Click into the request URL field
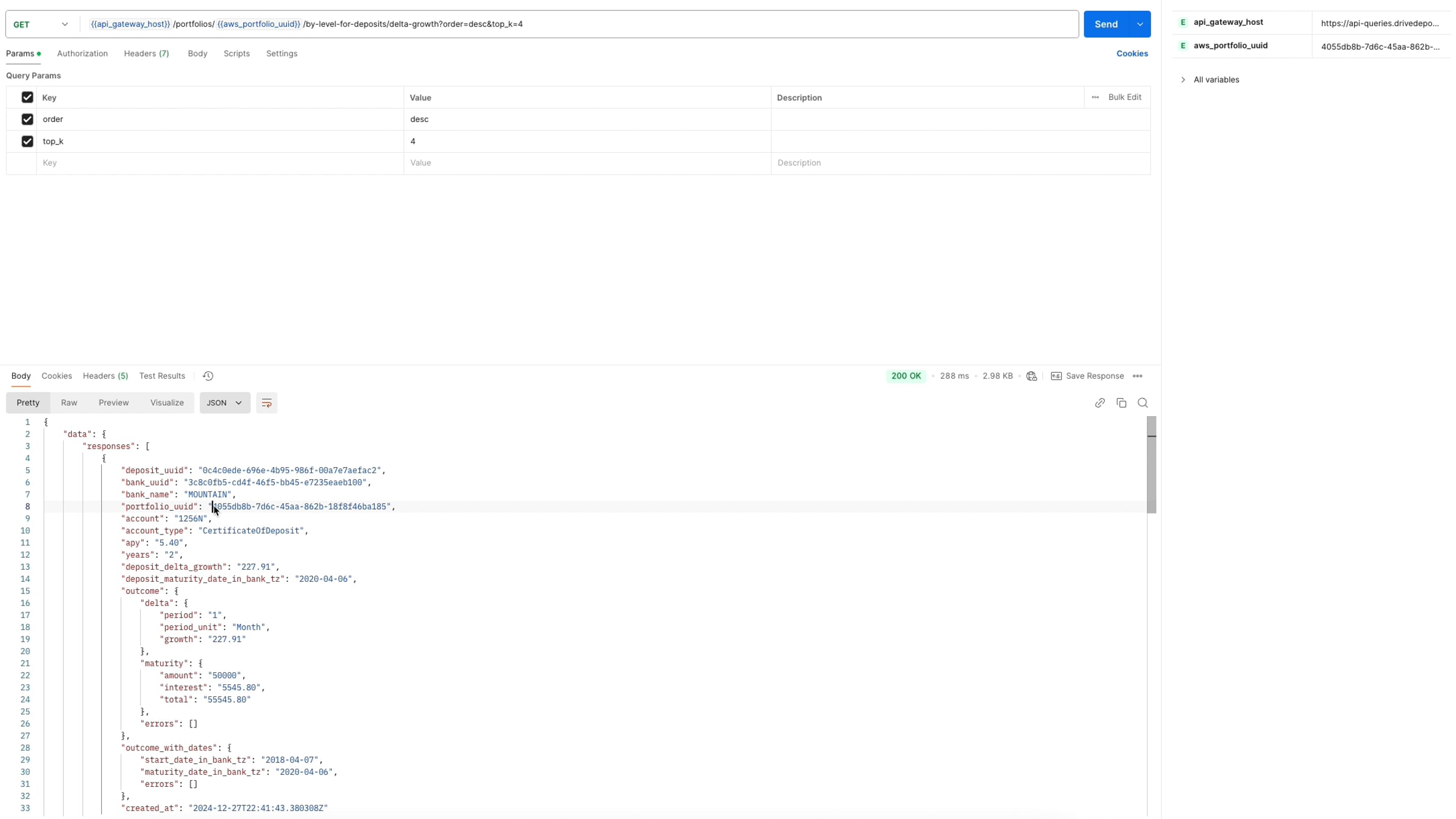The width and height of the screenshot is (1456, 819). (x=579, y=24)
